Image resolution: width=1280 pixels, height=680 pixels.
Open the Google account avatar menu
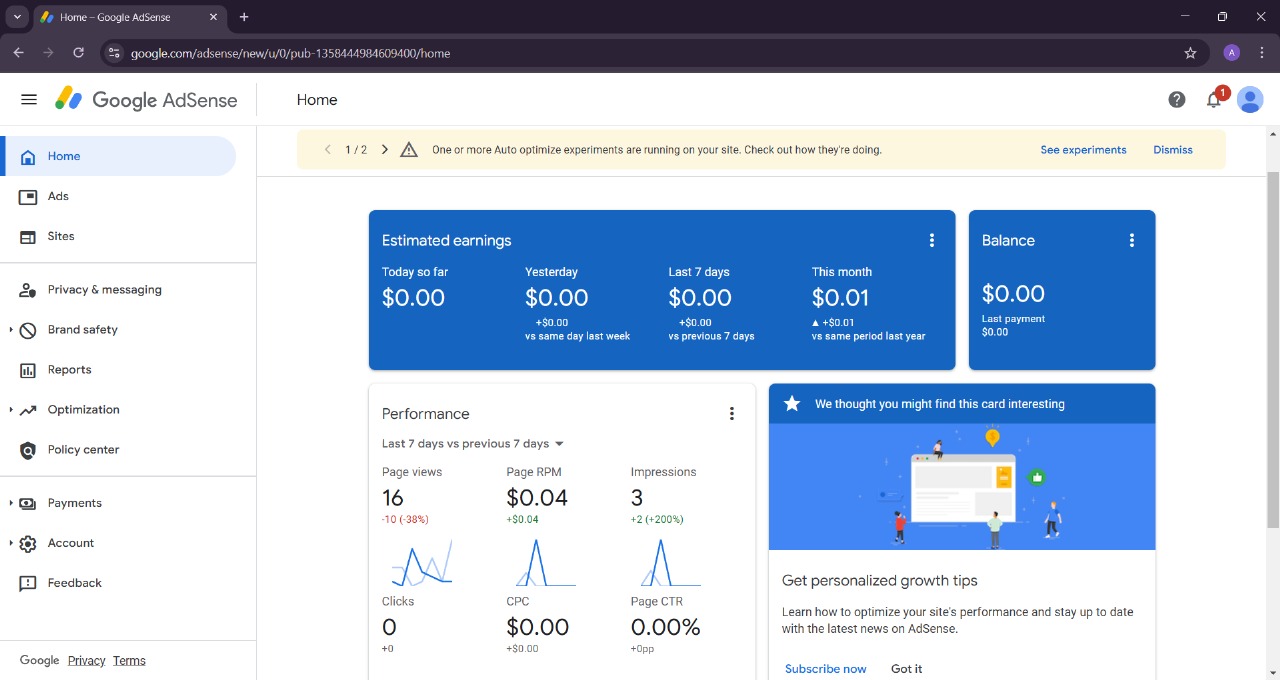click(x=1250, y=99)
